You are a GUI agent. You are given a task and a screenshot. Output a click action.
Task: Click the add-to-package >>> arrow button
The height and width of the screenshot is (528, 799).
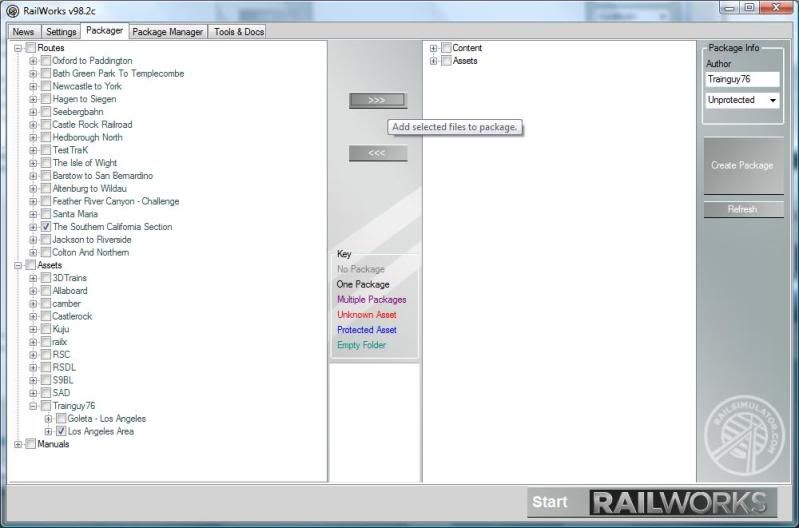[377, 100]
